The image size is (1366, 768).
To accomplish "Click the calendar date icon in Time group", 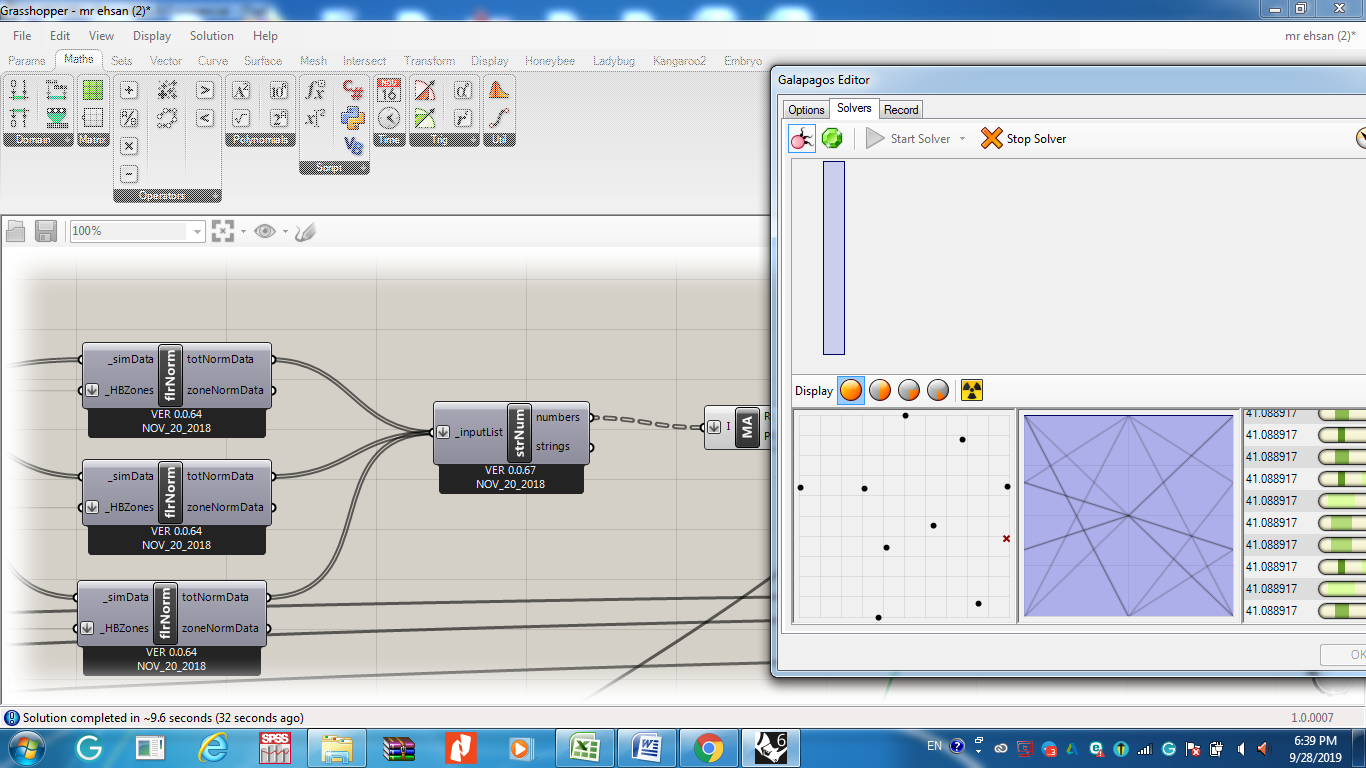I will coord(389,91).
